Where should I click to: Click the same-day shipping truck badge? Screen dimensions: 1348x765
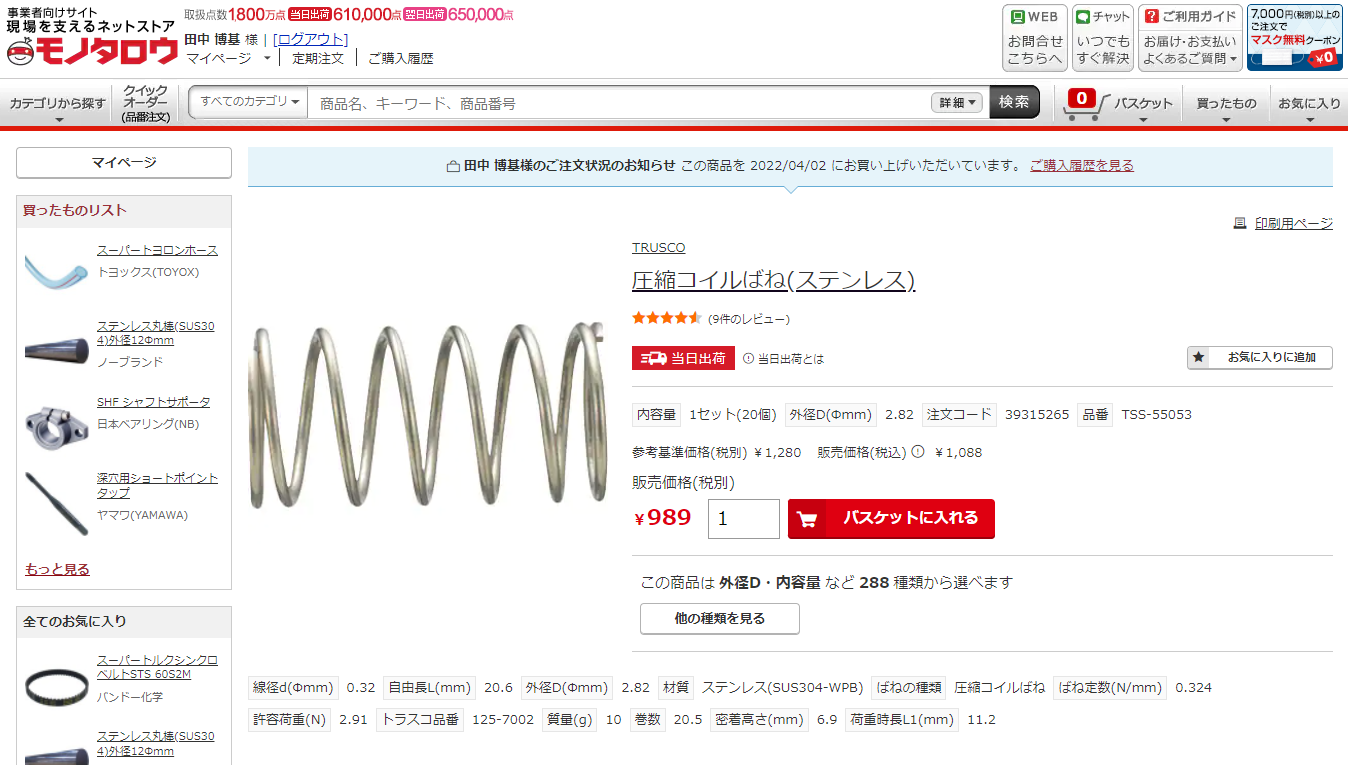coord(683,358)
